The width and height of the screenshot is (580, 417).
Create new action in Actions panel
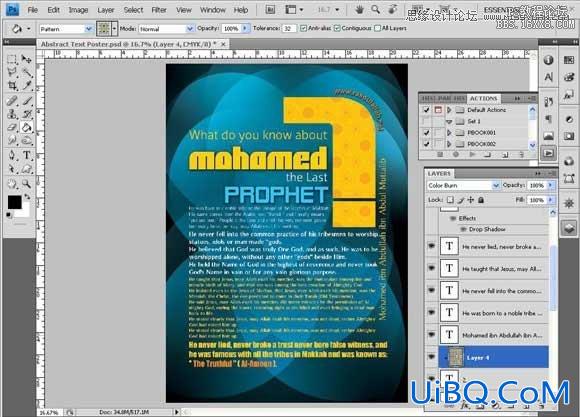click(505, 155)
